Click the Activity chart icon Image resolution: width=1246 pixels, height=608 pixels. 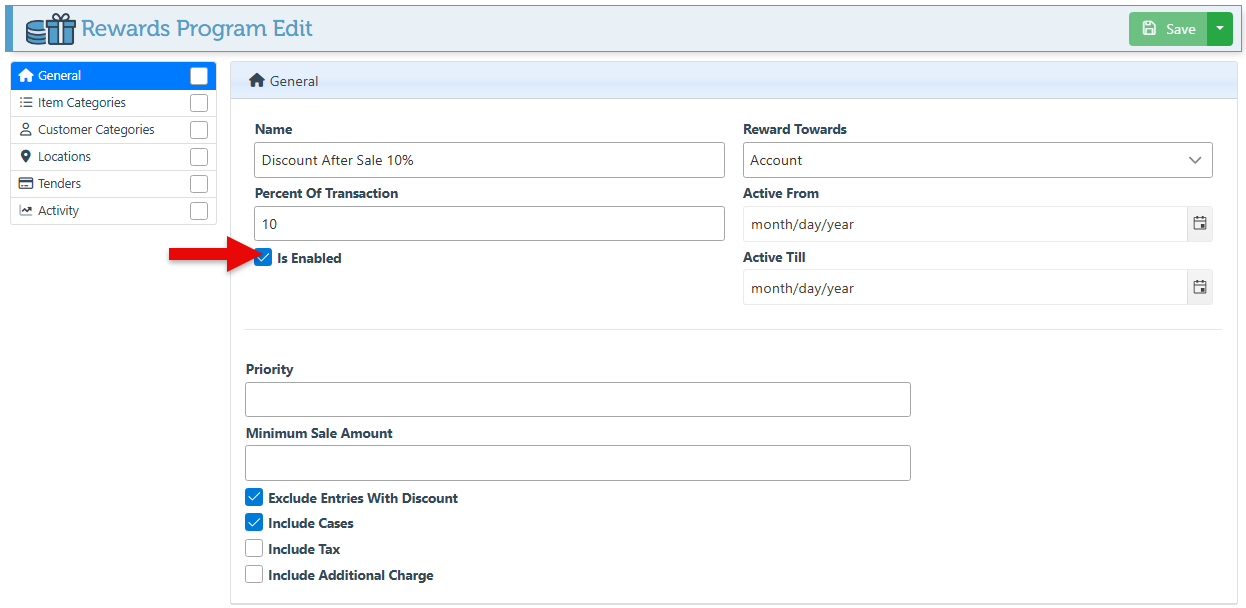point(26,211)
